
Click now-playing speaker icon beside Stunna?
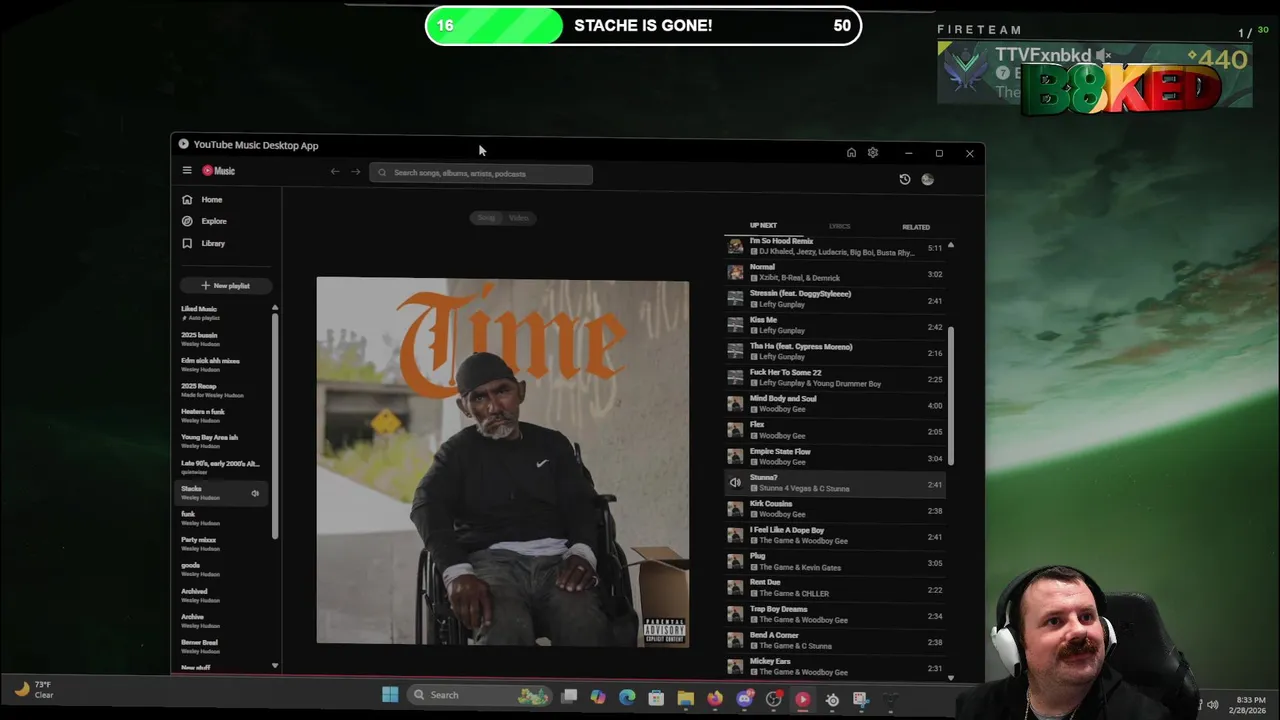[735, 483]
